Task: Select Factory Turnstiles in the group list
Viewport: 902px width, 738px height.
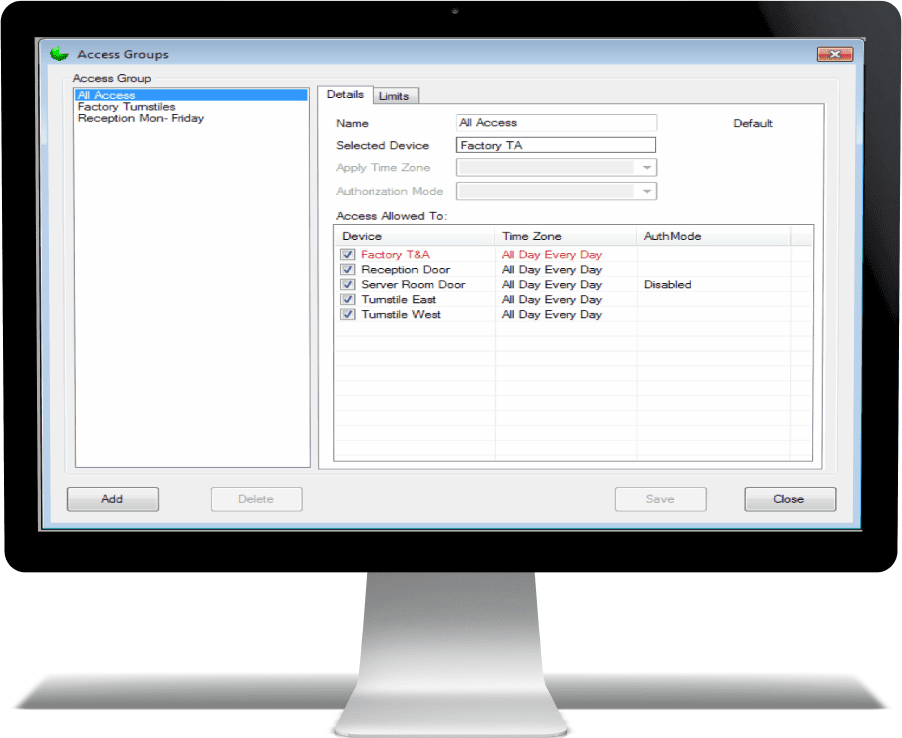Action: coord(126,107)
